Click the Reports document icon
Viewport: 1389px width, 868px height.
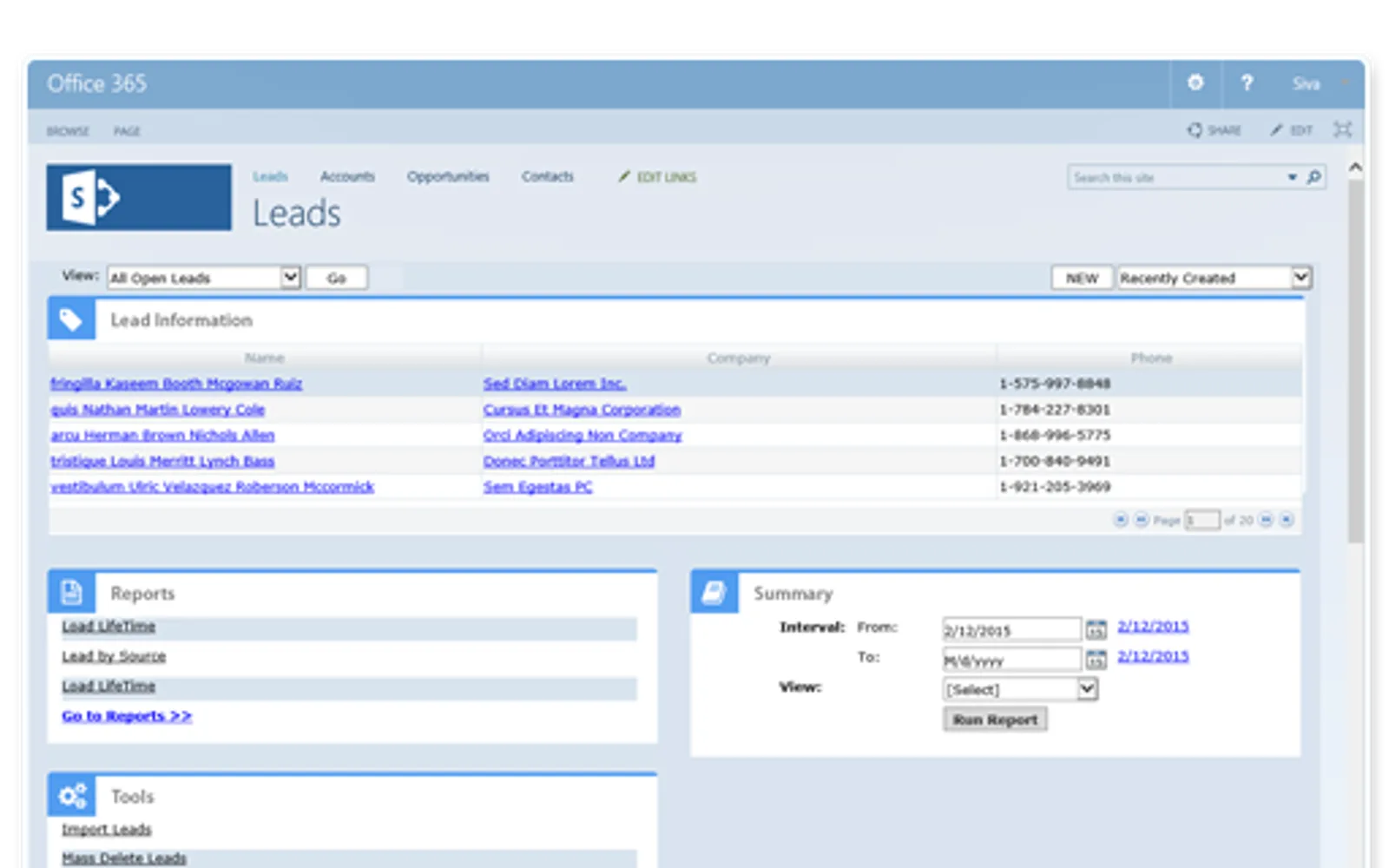point(71,592)
